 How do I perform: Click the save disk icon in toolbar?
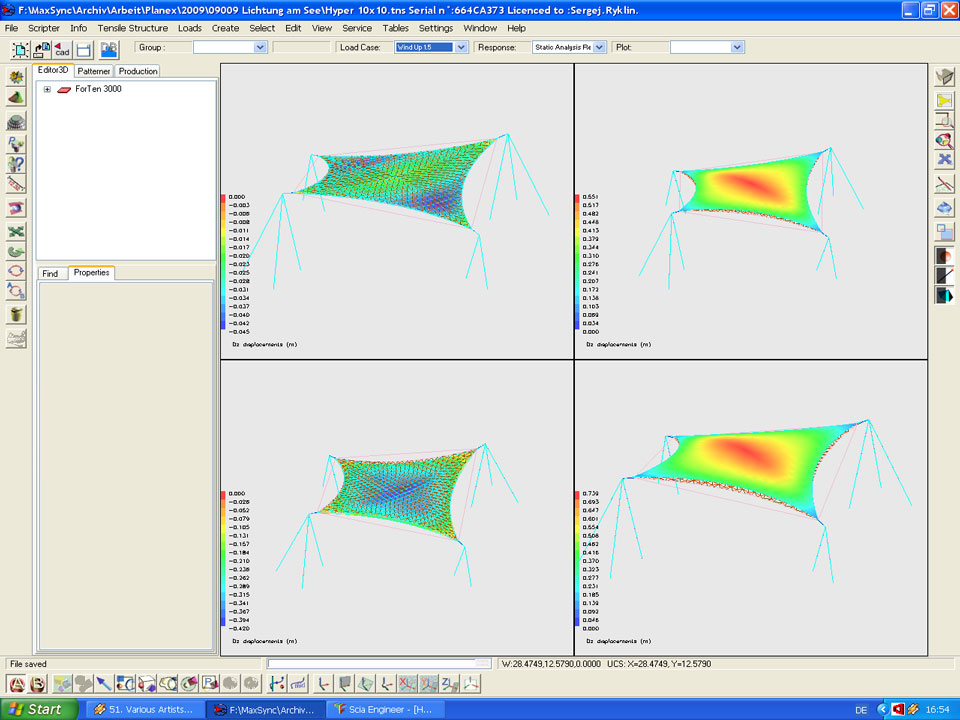coord(84,48)
